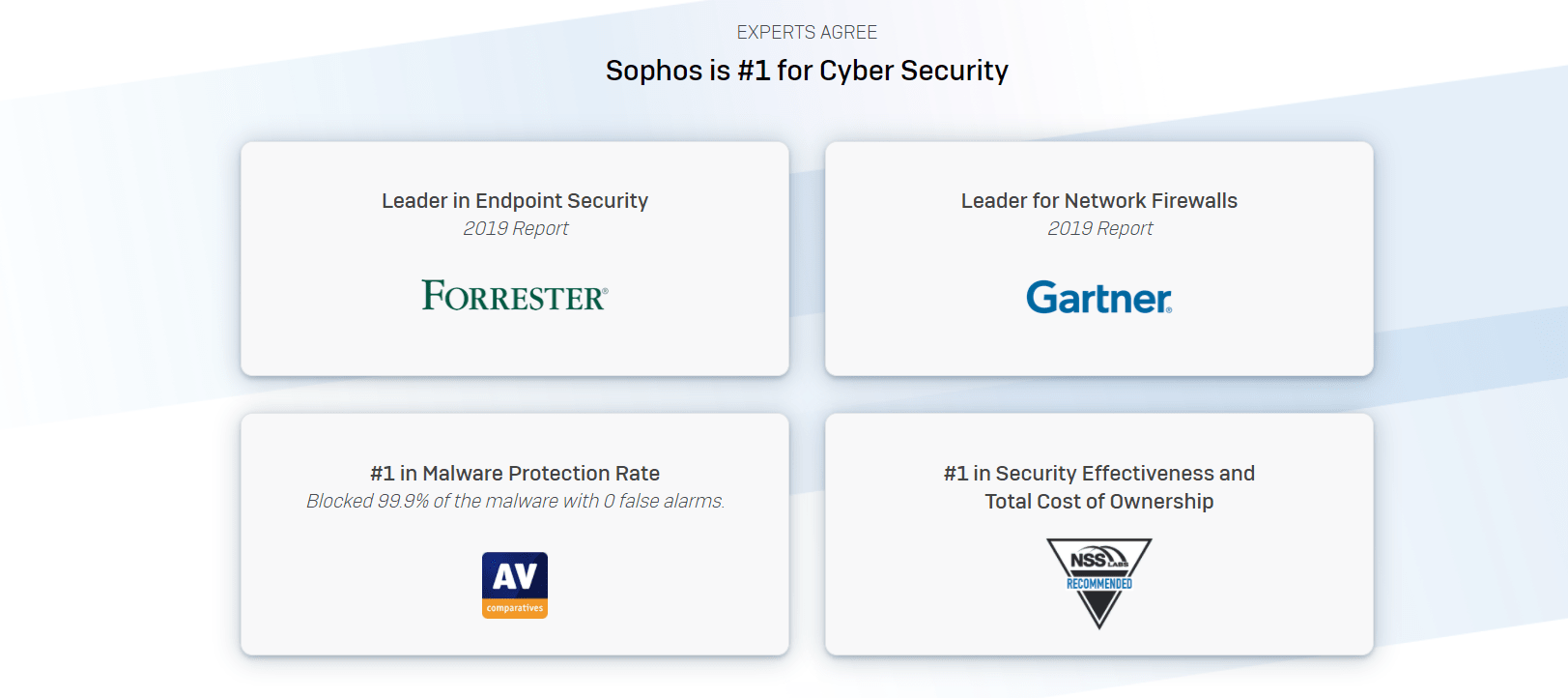Open the Leader in Endpoint Security heading

(x=515, y=201)
